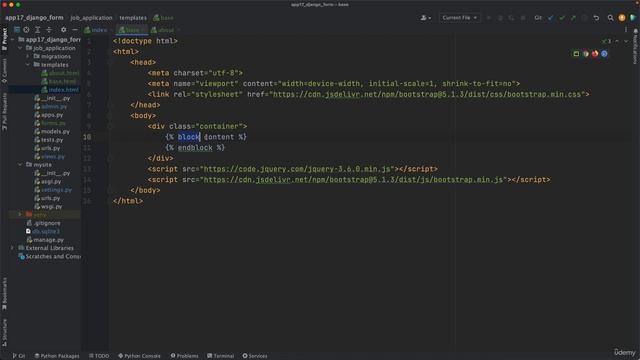Collapse the mysite folder
The width and height of the screenshot is (640, 360).
click(x=20, y=164)
